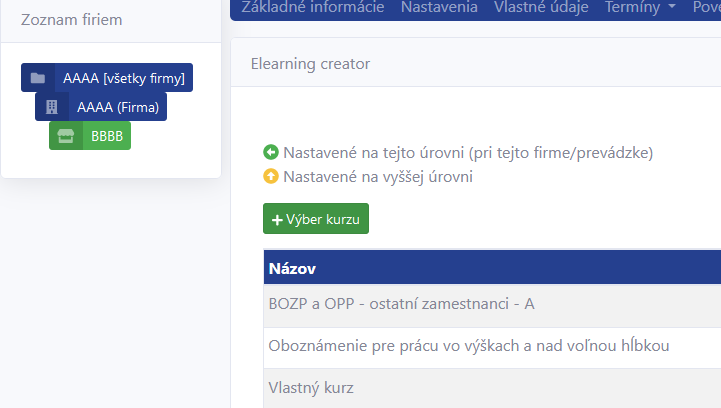Screen dimensions: 721x408
Task: Click the folder icon beside AAAA [všetky firmy]
Action: [38, 78]
